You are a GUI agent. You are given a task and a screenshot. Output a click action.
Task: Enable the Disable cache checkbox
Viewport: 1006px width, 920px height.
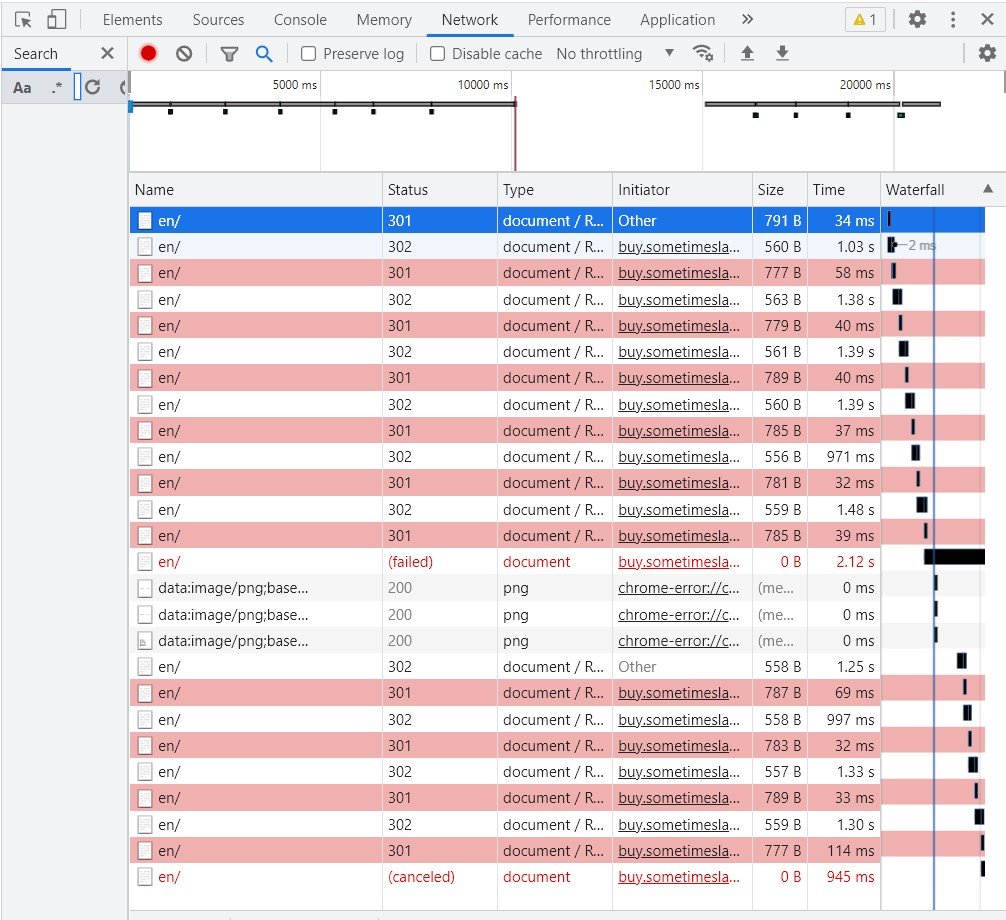pyautogui.click(x=437, y=54)
